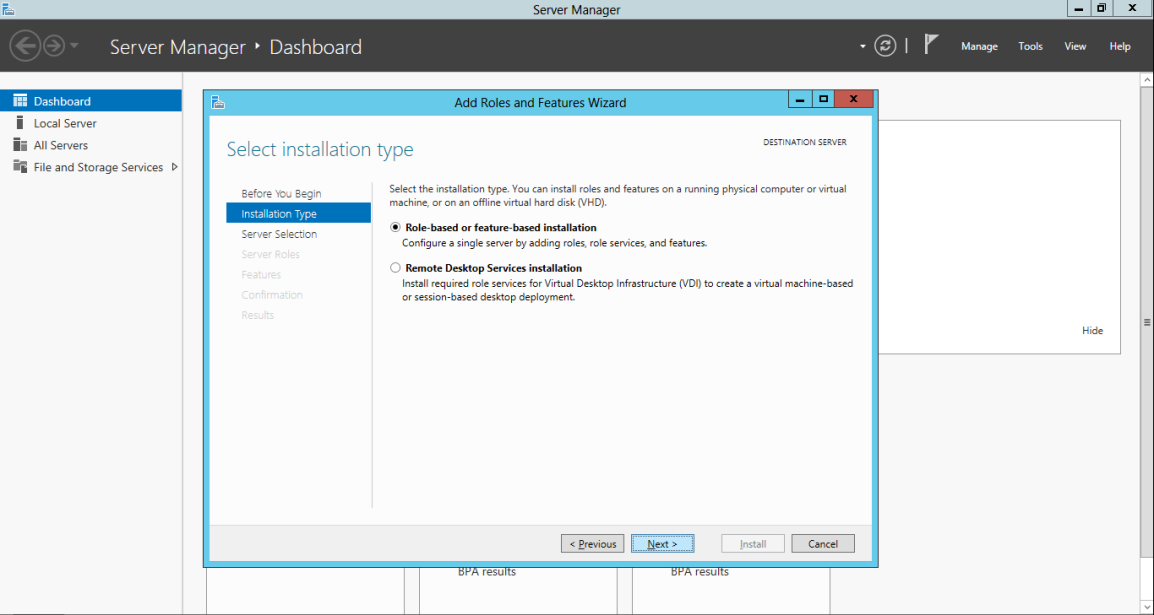Screen dimensions: 1154x615
Task: Click Hide in the welcome tile
Action: (x=1092, y=330)
